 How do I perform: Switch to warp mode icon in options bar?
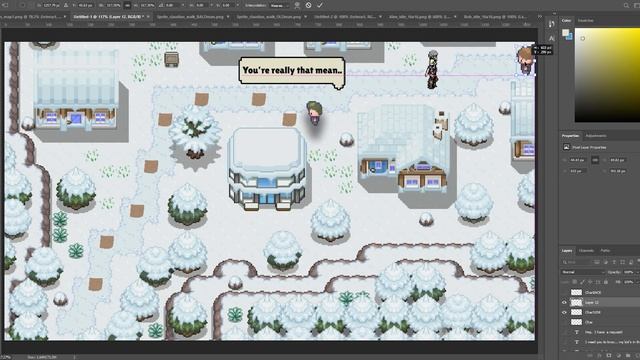point(297,5)
